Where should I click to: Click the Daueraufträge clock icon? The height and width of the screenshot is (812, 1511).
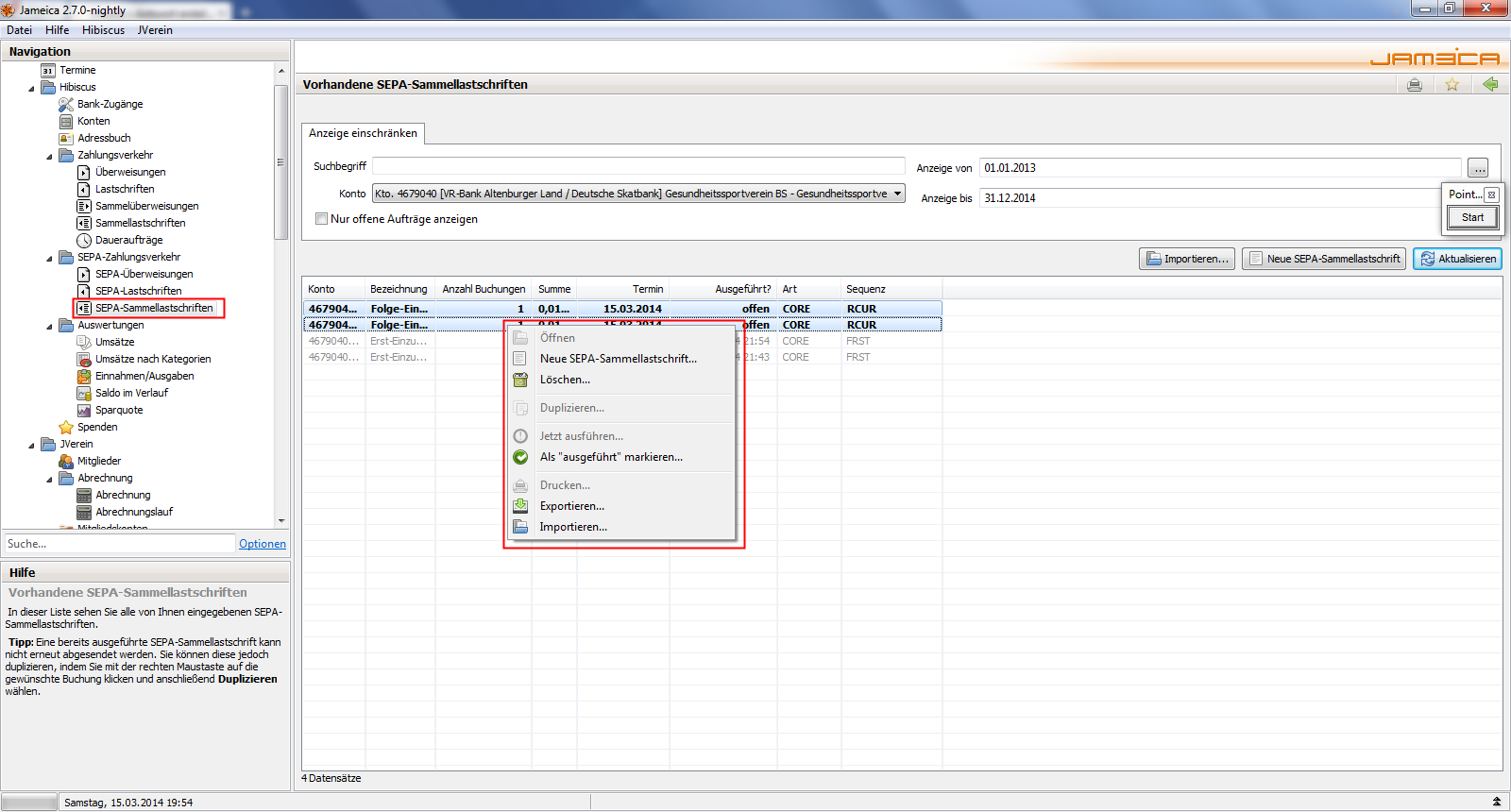(84, 241)
